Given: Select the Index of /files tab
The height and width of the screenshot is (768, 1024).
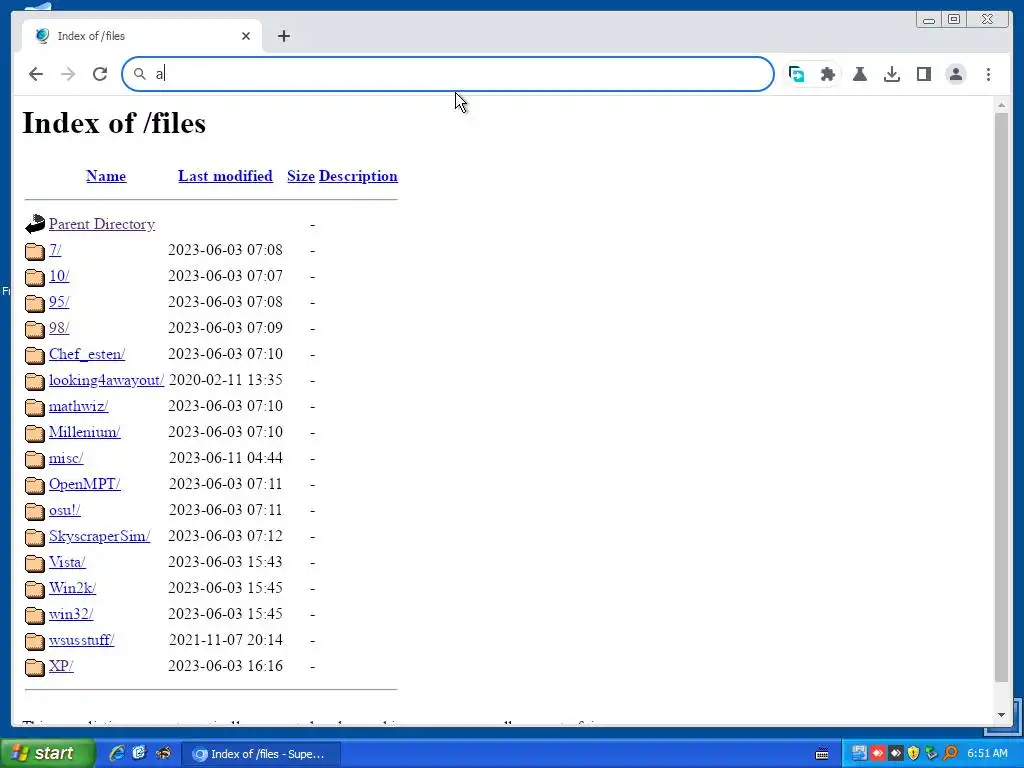Looking at the screenshot, I should (x=142, y=36).
